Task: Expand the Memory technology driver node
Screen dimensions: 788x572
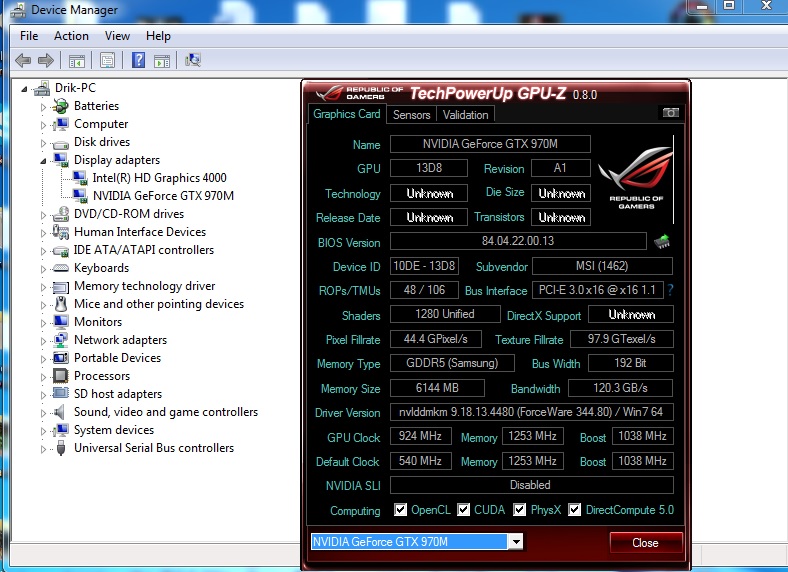Action: tap(43, 287)
